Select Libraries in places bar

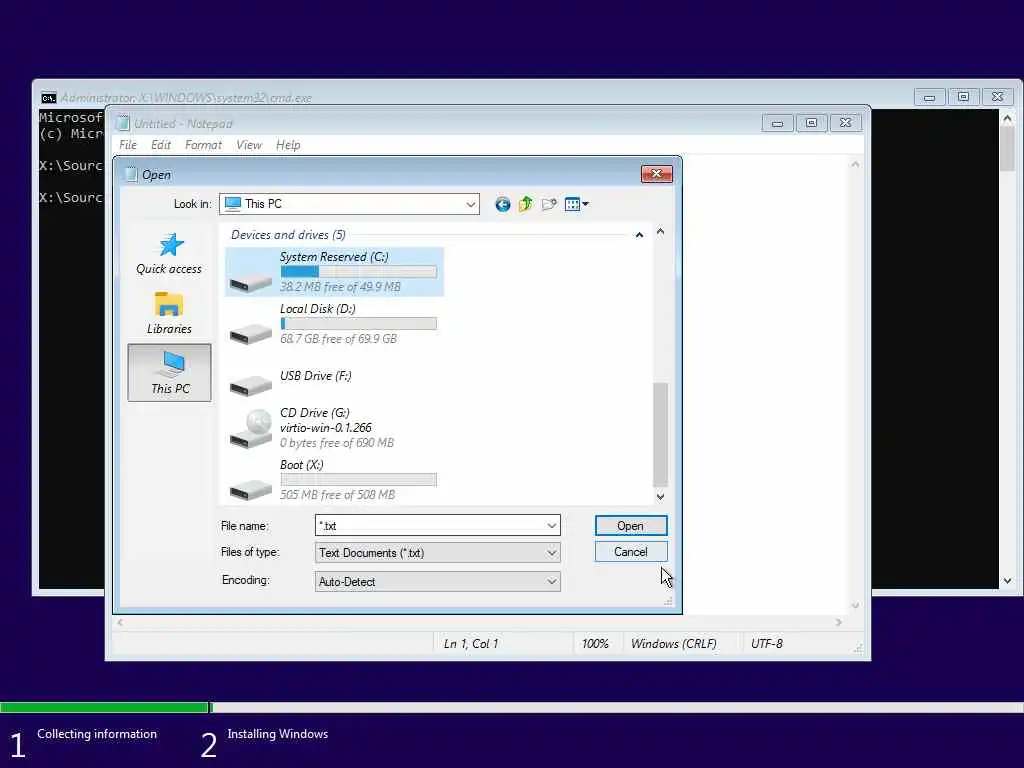point(169,313)
